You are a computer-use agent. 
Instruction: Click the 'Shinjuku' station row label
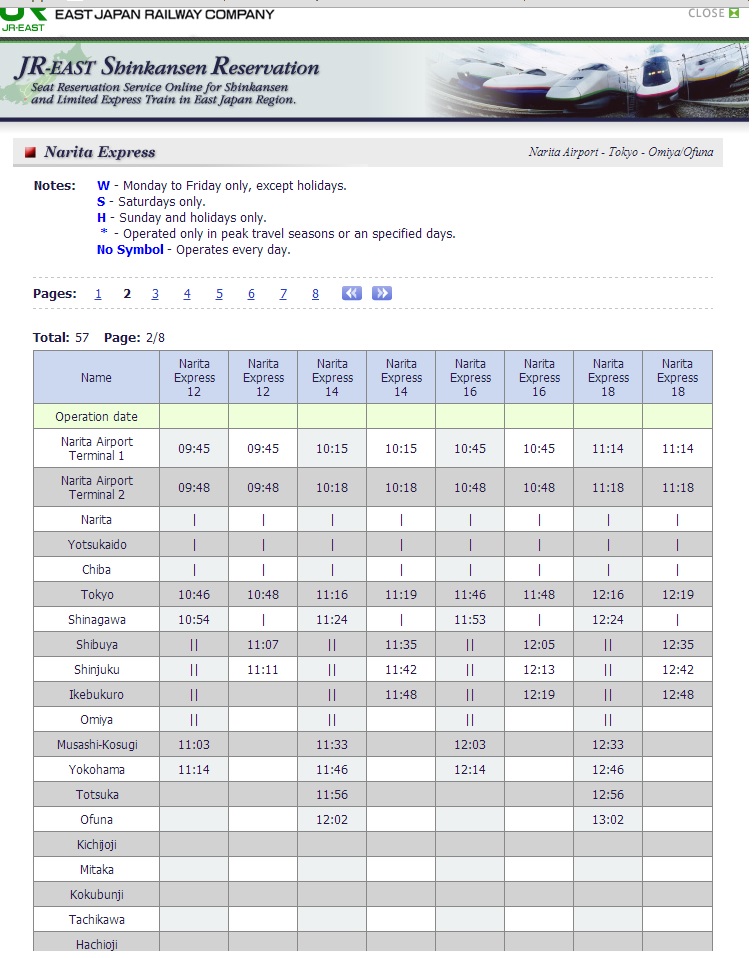(x=97, y=670)
